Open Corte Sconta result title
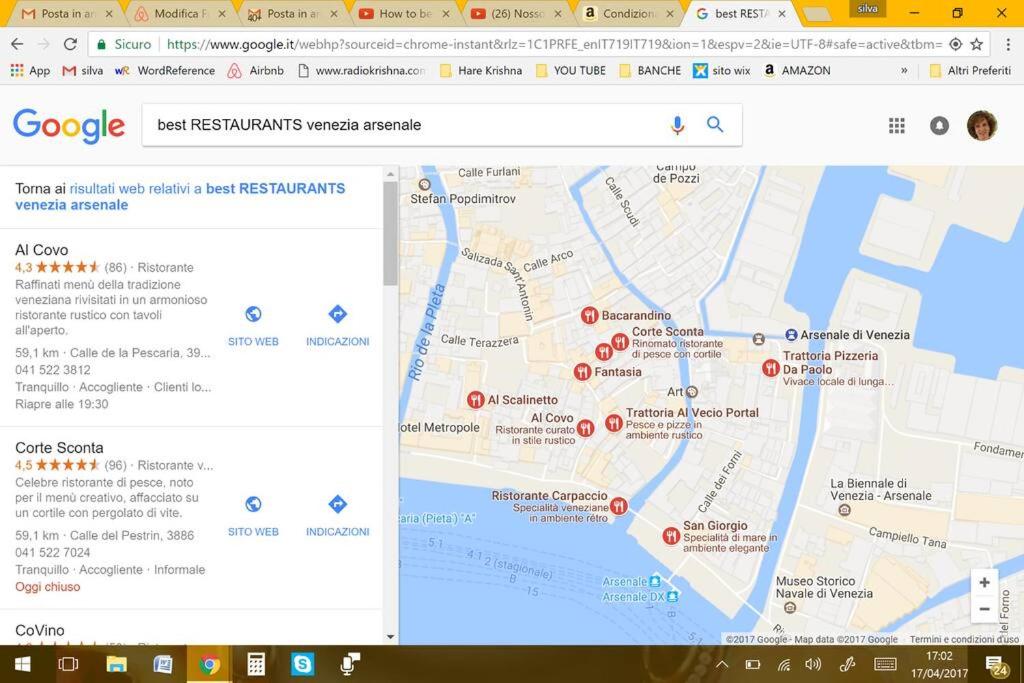 [x=59, y=448]
